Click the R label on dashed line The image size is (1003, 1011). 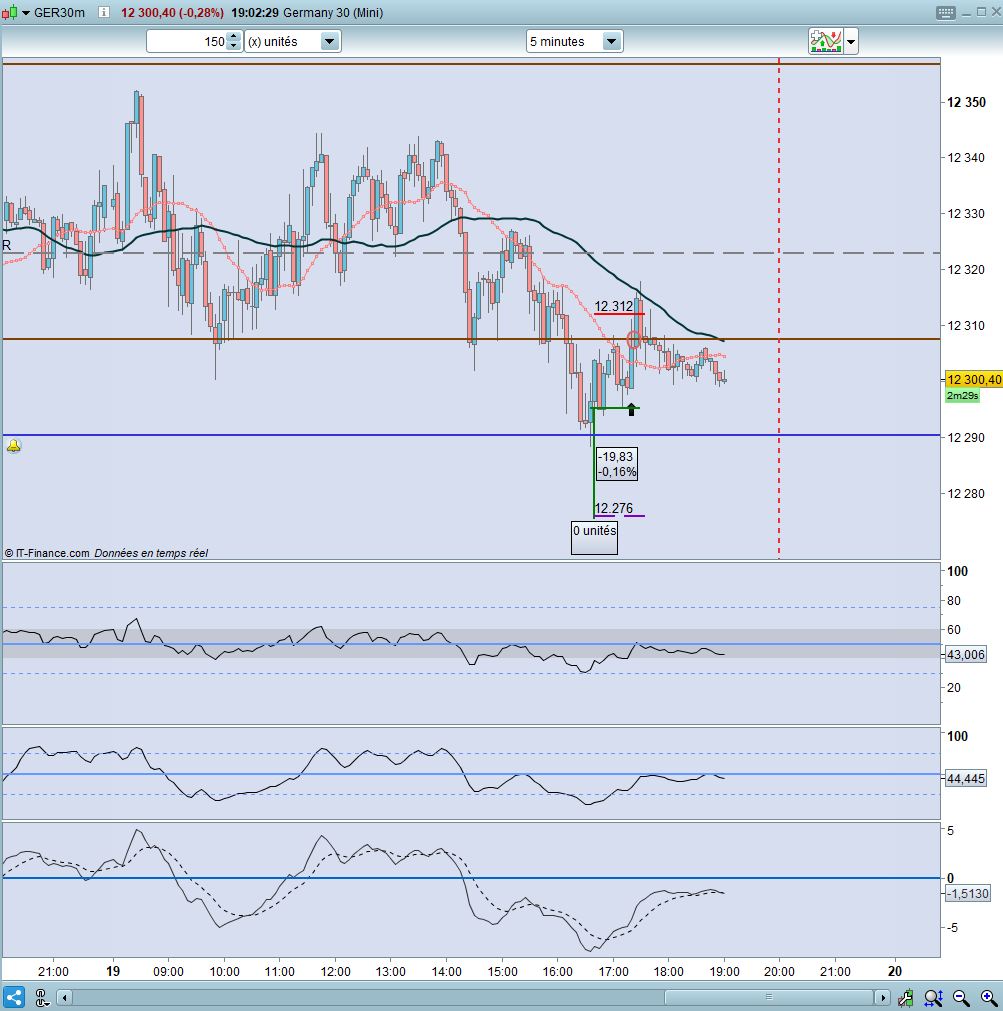click(x=6, y=245)
